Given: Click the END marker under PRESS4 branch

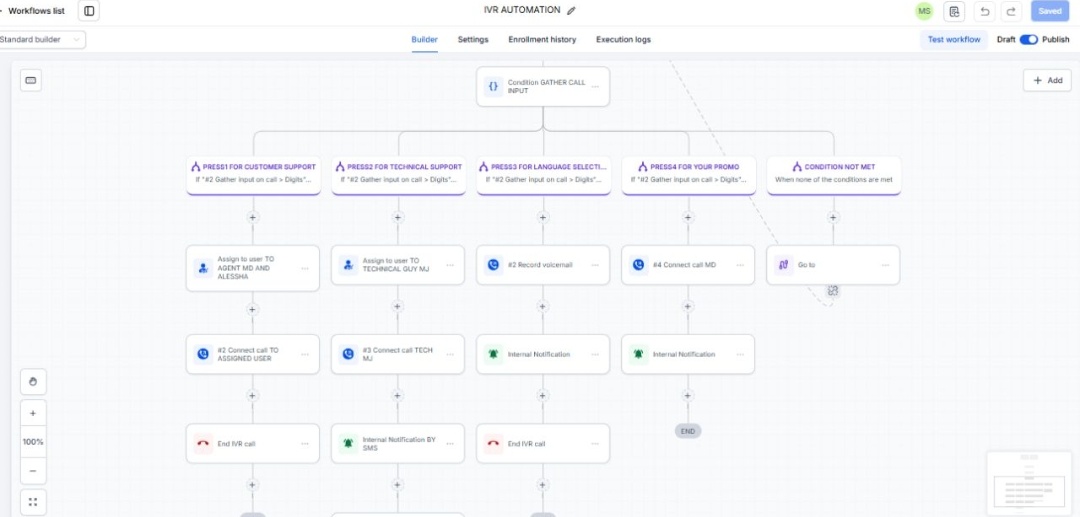Looking at the screenshot, I should click(x=687, y=431).
